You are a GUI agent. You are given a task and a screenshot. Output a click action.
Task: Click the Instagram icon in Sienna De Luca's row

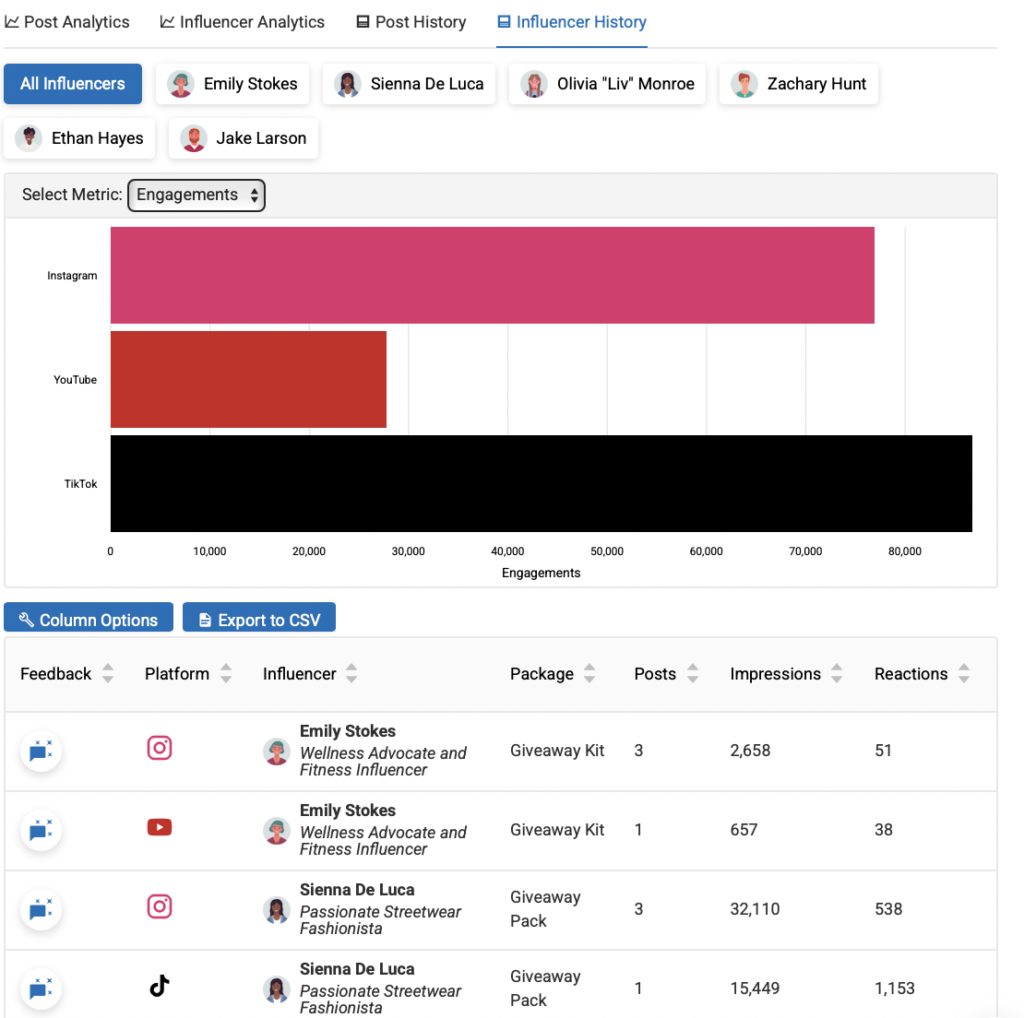pos(159,906)
